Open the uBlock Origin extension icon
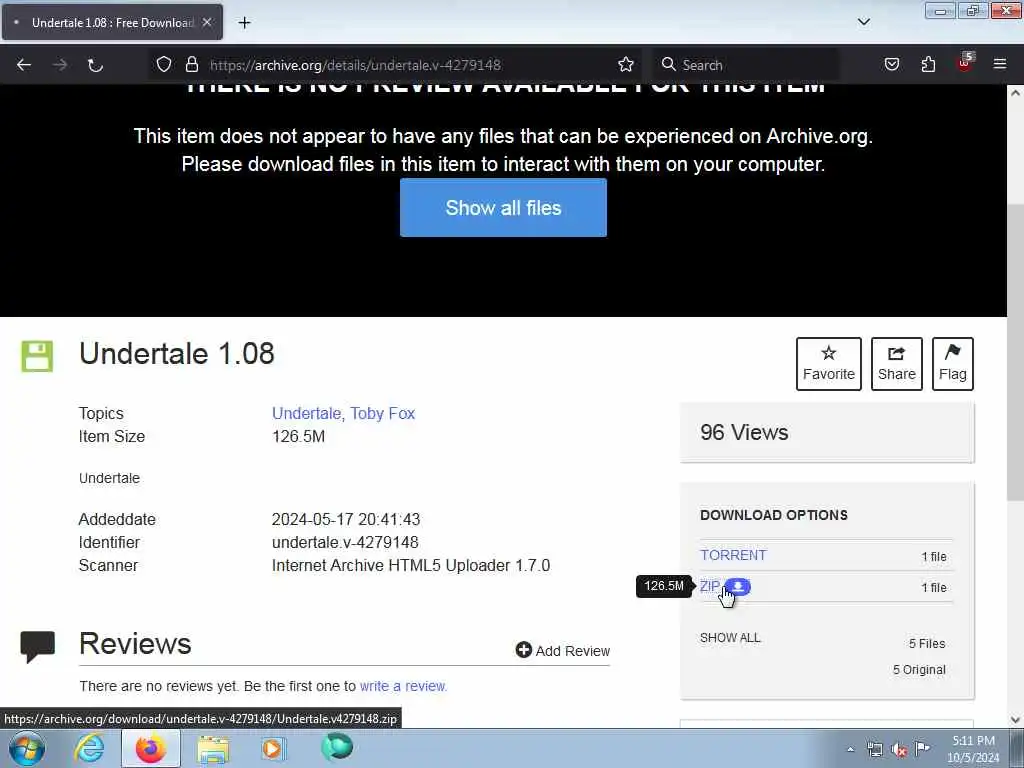 965,63
